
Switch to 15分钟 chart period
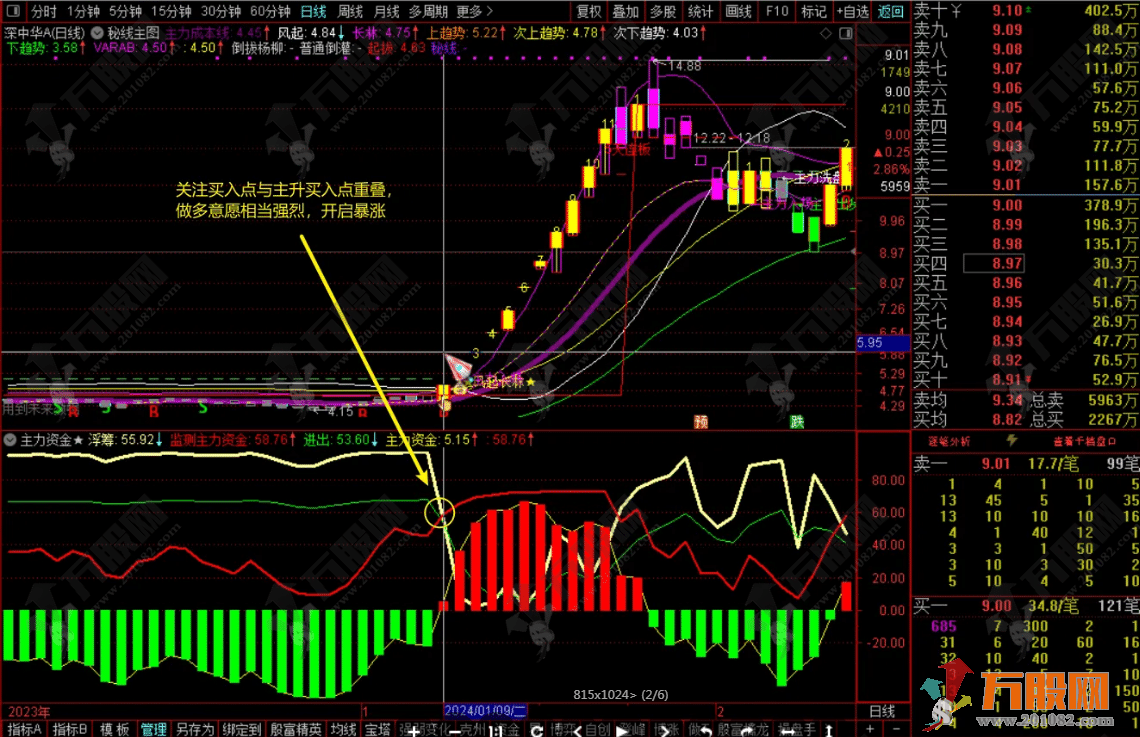point(171,11)
